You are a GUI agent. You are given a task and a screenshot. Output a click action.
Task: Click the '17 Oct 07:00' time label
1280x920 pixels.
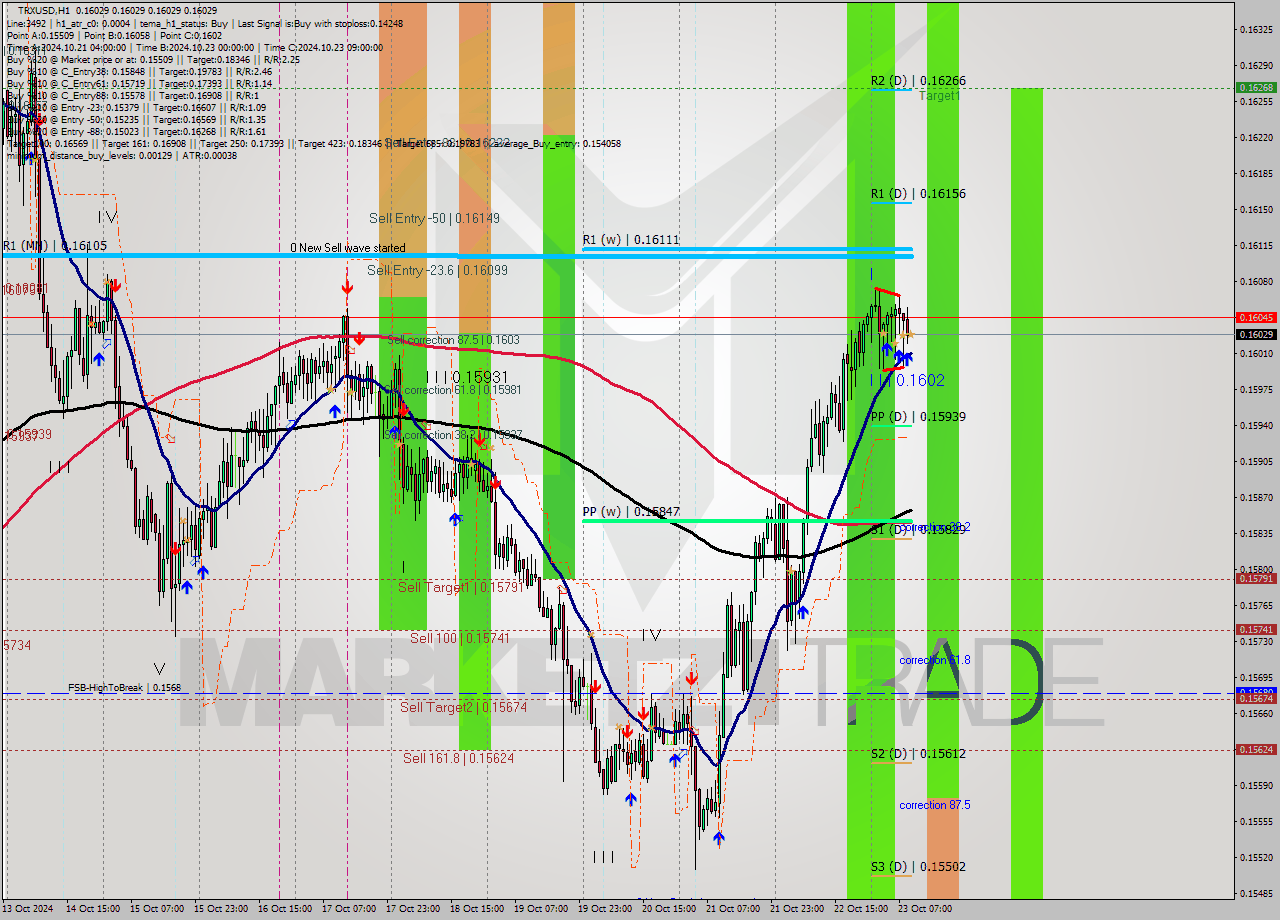tap(349, 909)
